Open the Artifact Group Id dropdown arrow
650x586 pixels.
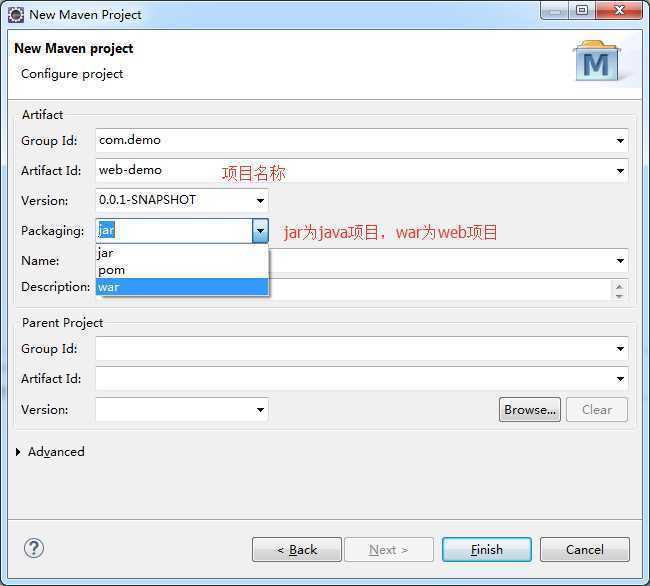click(620, 140)
